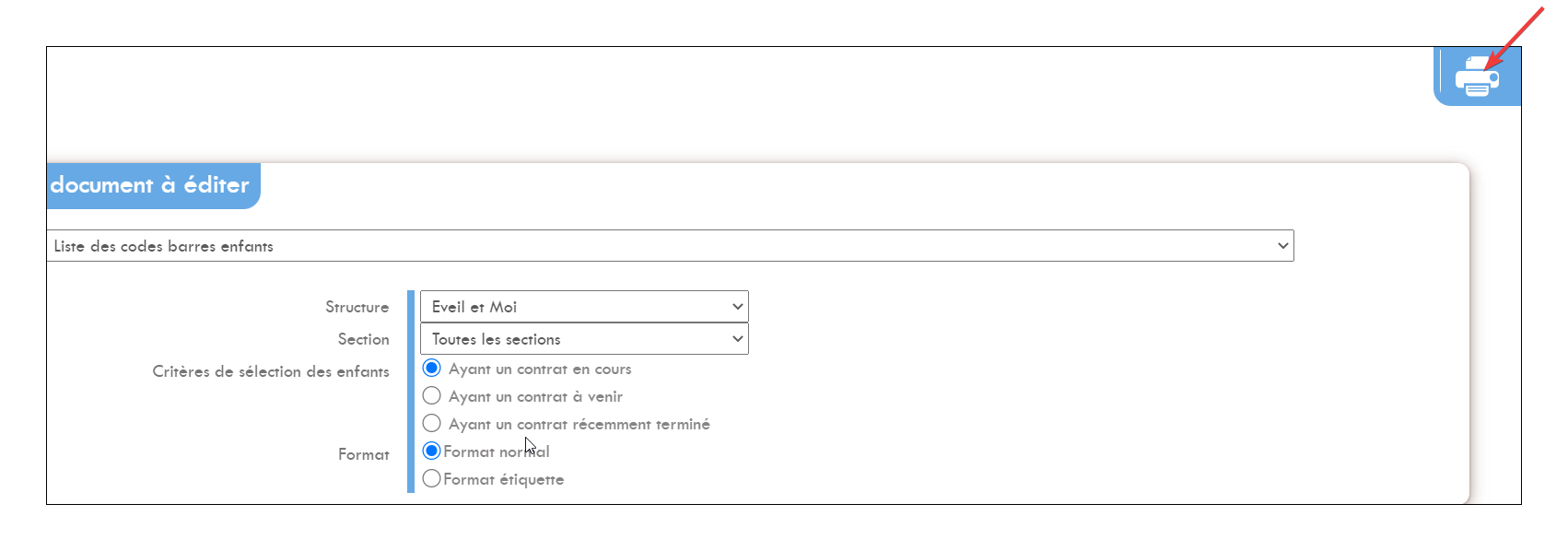Click the "document à éditer" header tab
This screenshot has height=551, width=1568.
pos(152,185)
